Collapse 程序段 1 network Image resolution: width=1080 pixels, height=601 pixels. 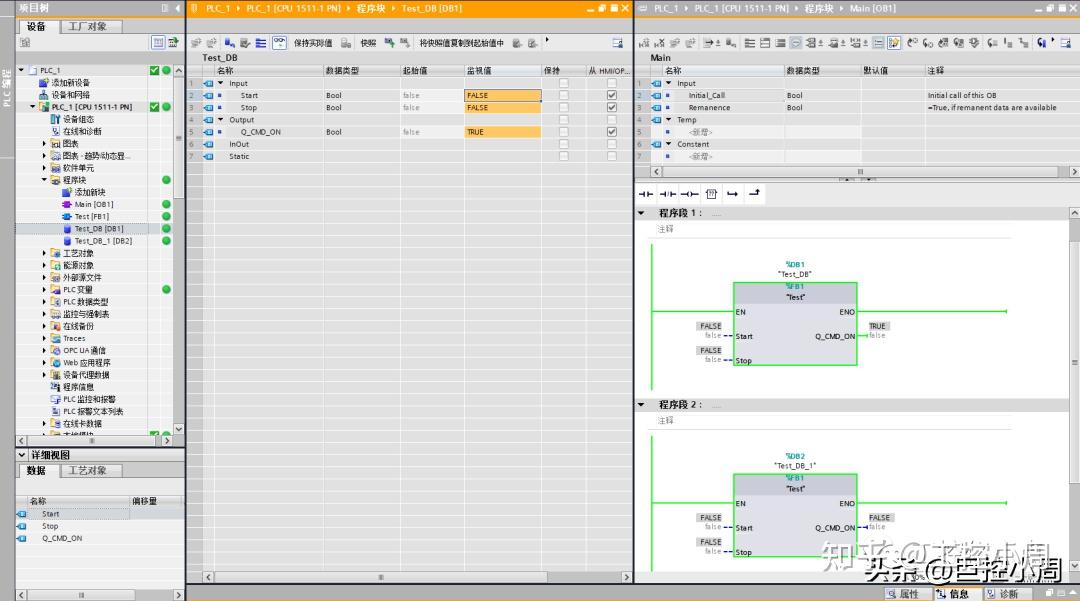point(642,213)
